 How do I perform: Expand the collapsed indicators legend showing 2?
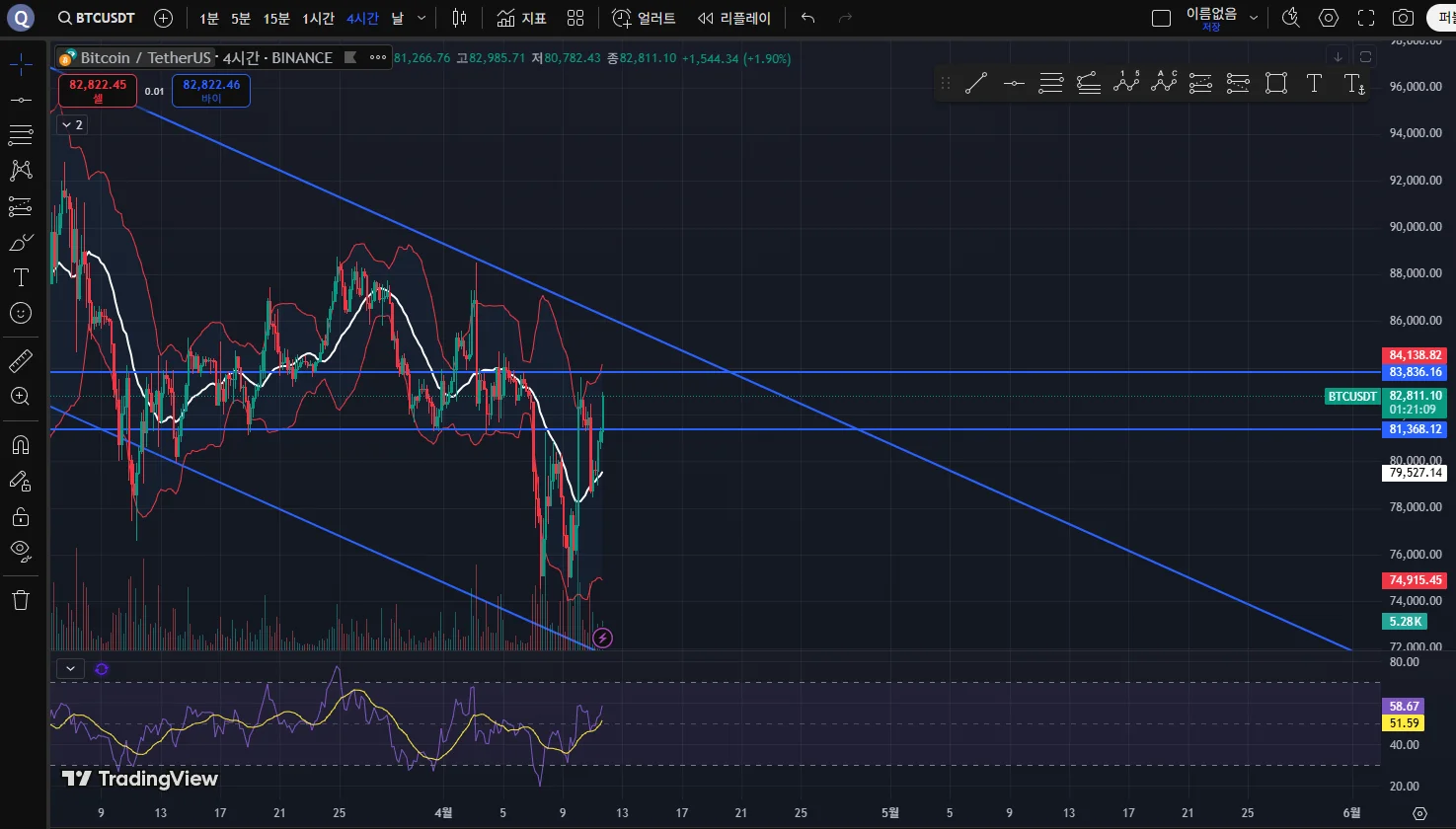(x=72, y=124)
